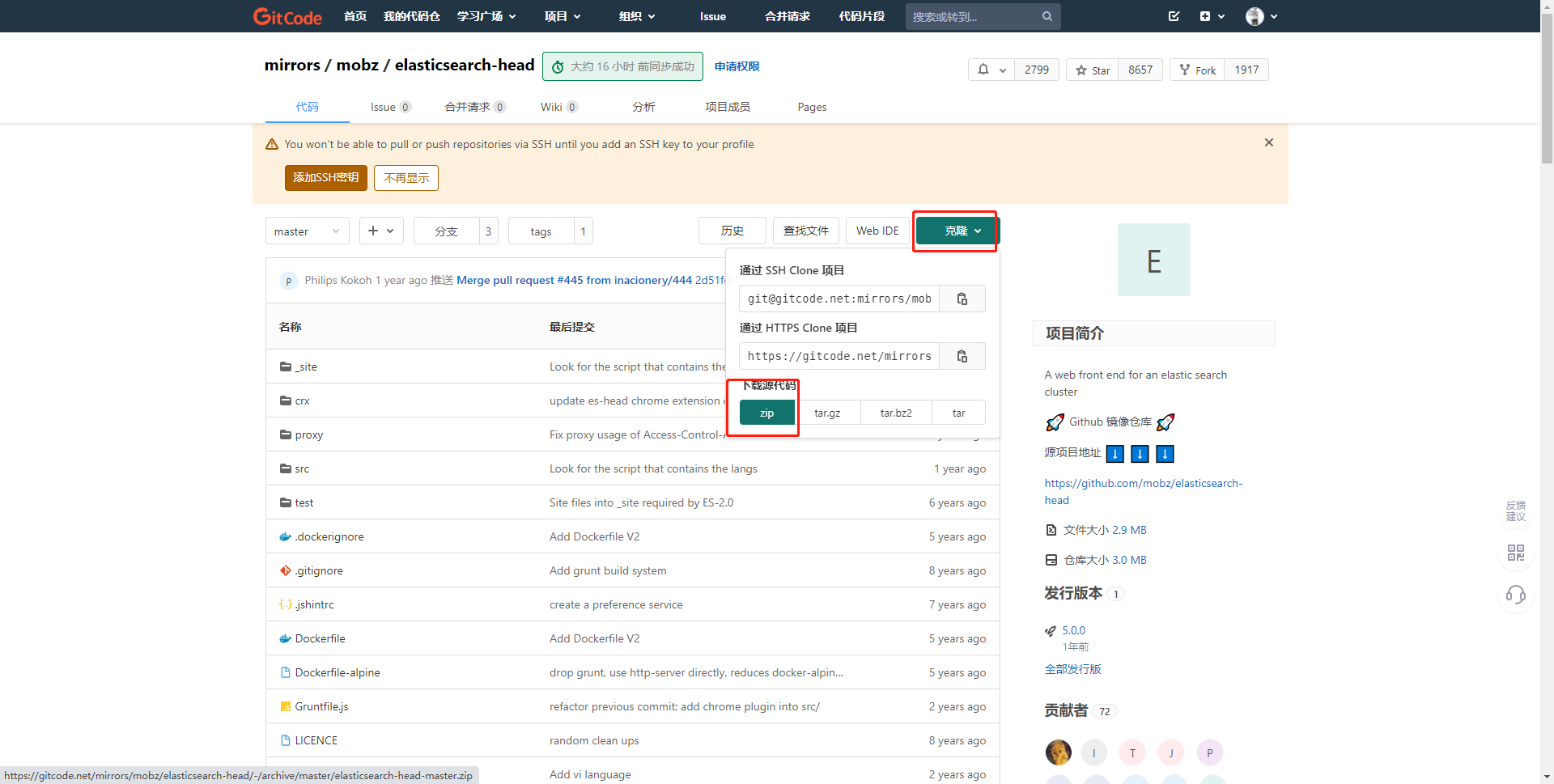The width and height of the screenshot is (1554, 784).
Task: Copy the HTTPS clone URL
Action: click(962, 356)
